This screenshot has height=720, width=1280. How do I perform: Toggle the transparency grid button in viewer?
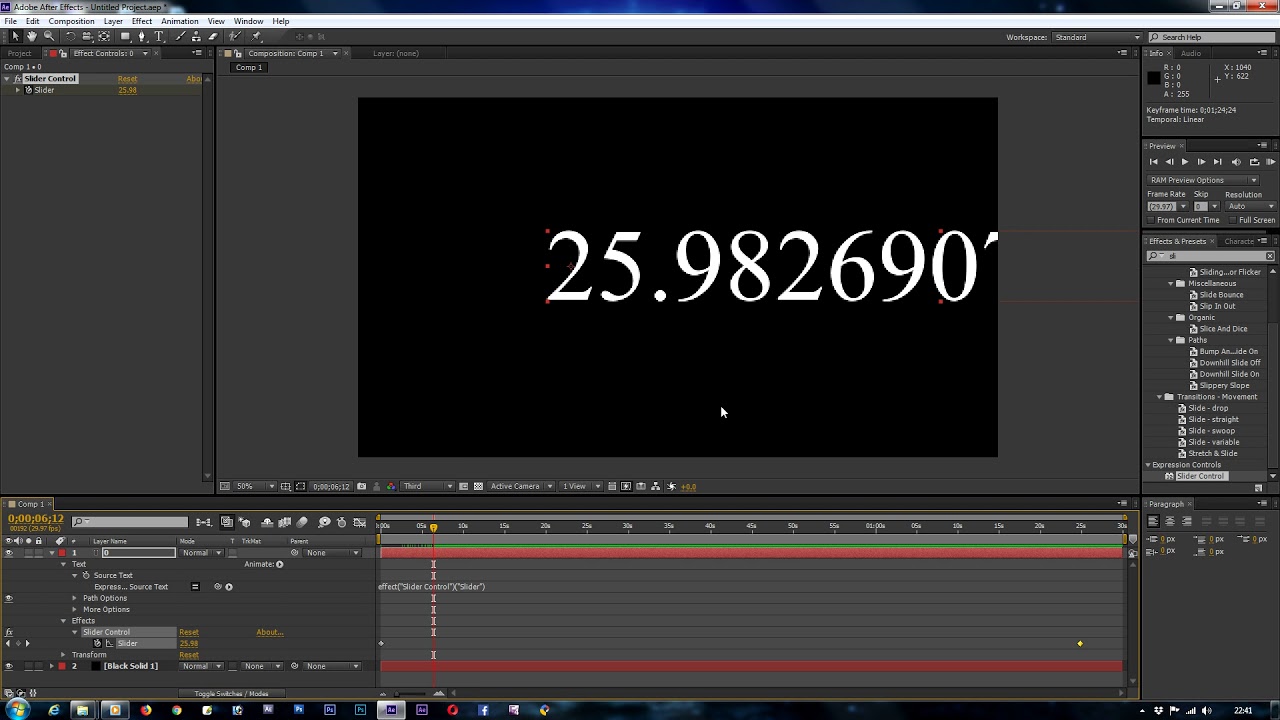pyautogui.click(x=478, y=486)
